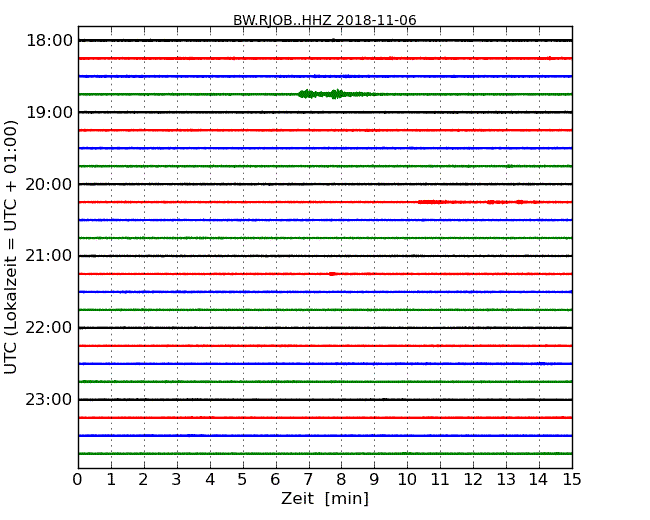Click the x-axis tick label 4
Screen dimensions: 650x520
tap(210, 479)
